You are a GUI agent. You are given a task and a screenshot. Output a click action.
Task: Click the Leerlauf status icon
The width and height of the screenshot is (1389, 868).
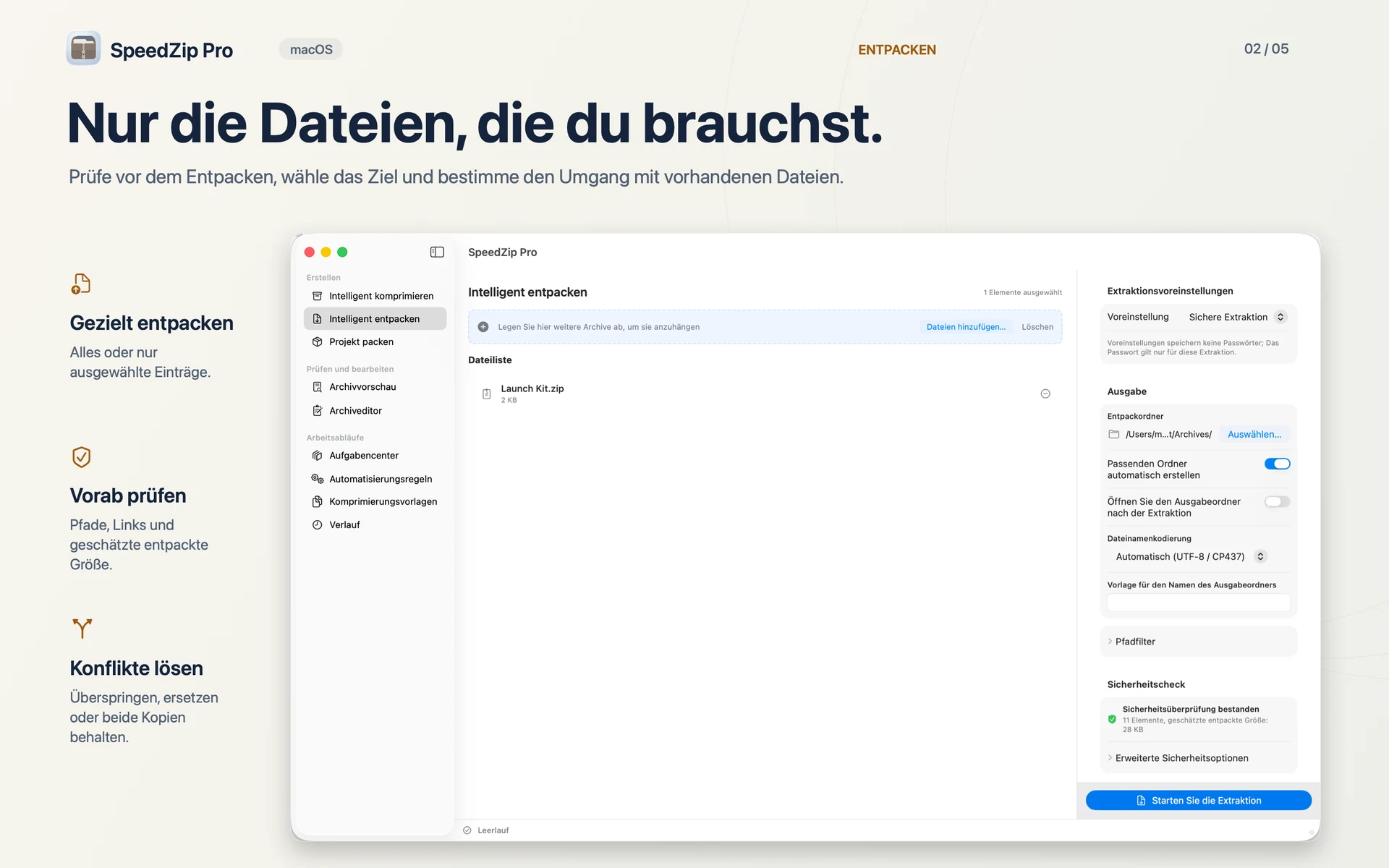(x=467, y=830)
